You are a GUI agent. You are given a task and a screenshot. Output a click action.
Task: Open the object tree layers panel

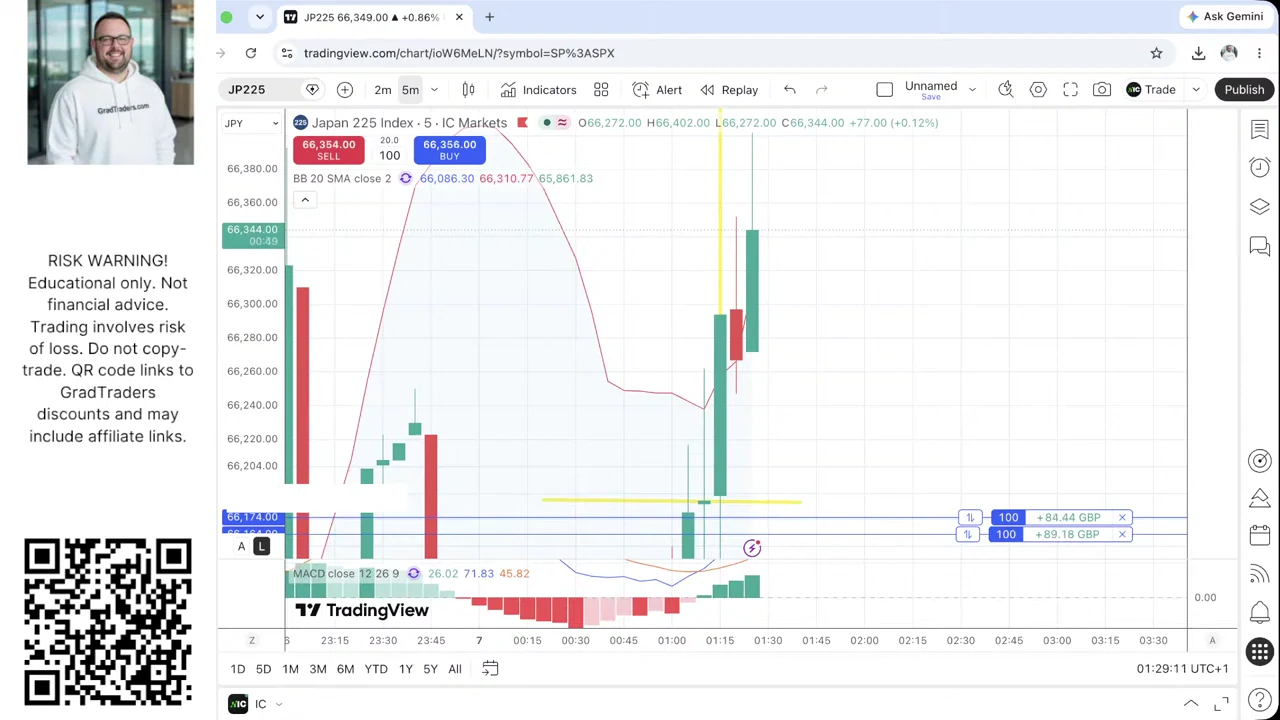[x=1259, y=207]
